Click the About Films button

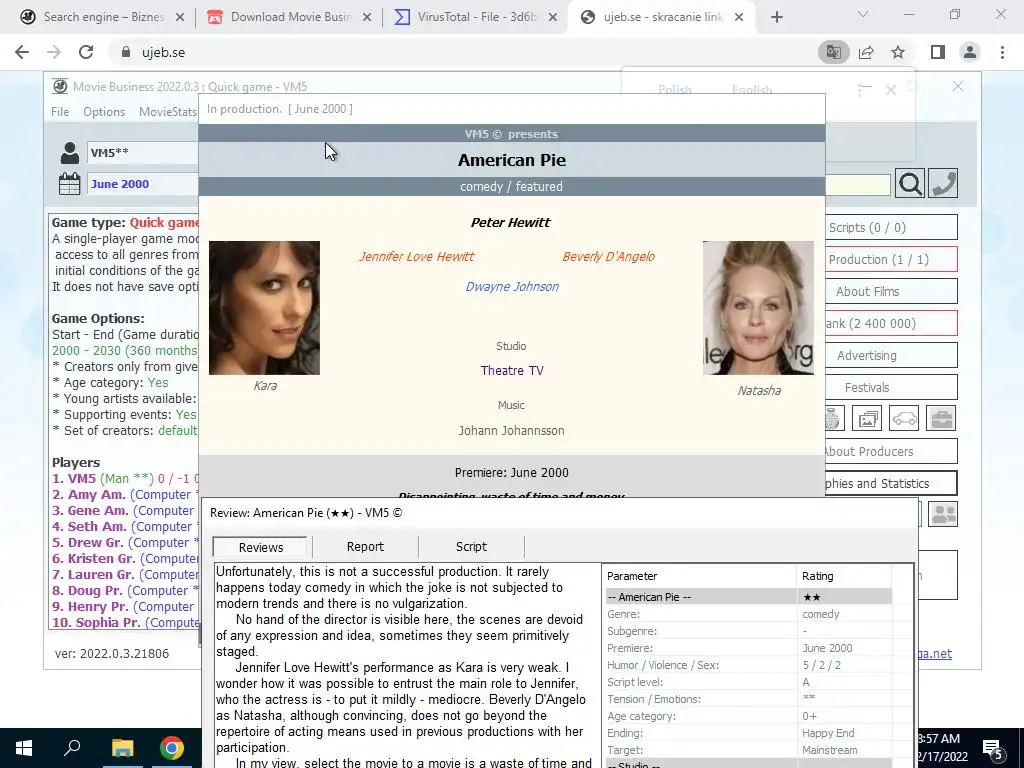click(891, 291)
